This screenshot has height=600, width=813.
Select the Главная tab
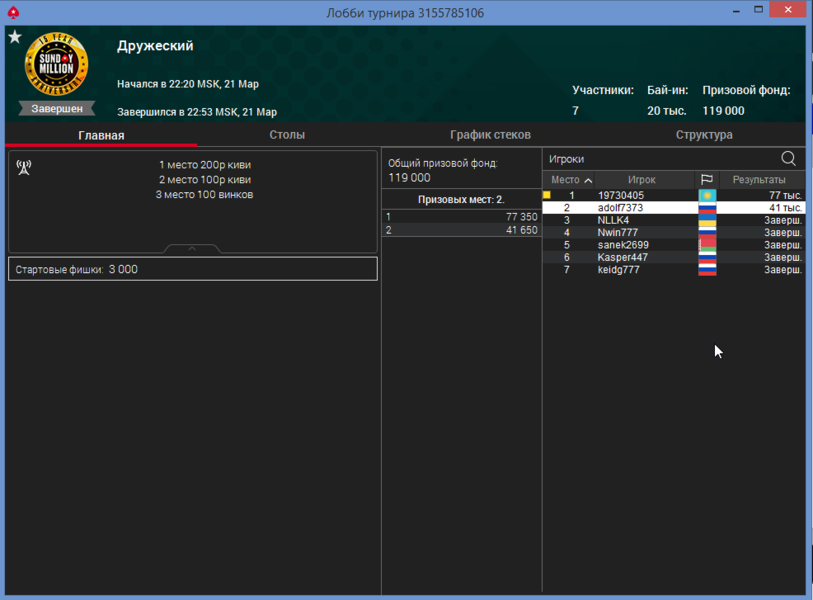tap(101, 135)
